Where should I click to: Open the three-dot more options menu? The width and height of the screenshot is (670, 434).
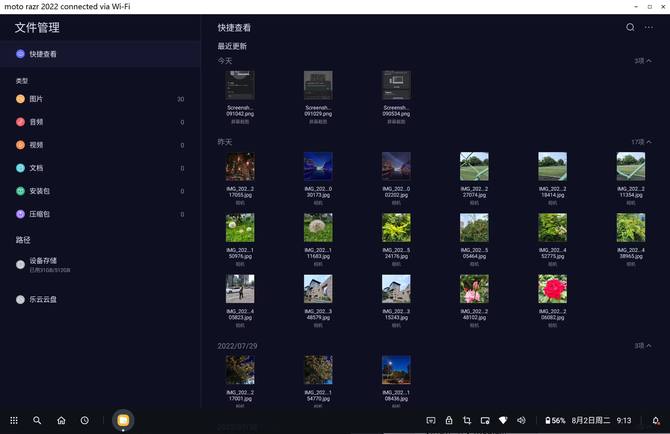point(649,28)
